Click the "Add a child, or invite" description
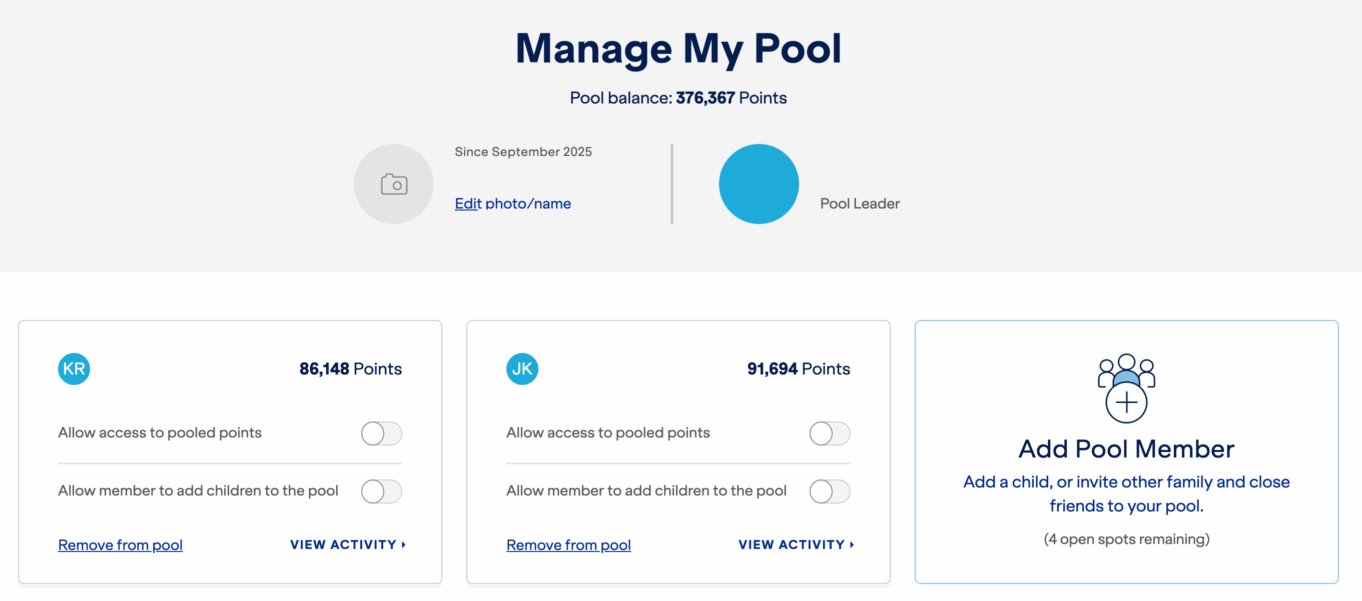 point(1126,494)
